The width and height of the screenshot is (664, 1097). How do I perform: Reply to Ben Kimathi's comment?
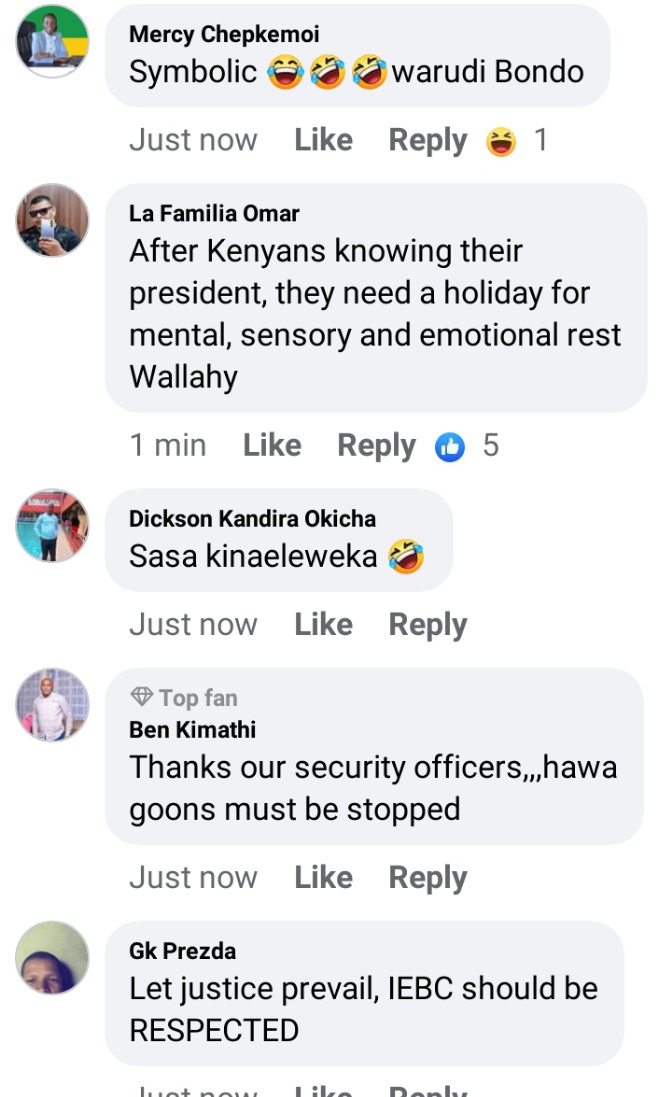click(428, 878)
